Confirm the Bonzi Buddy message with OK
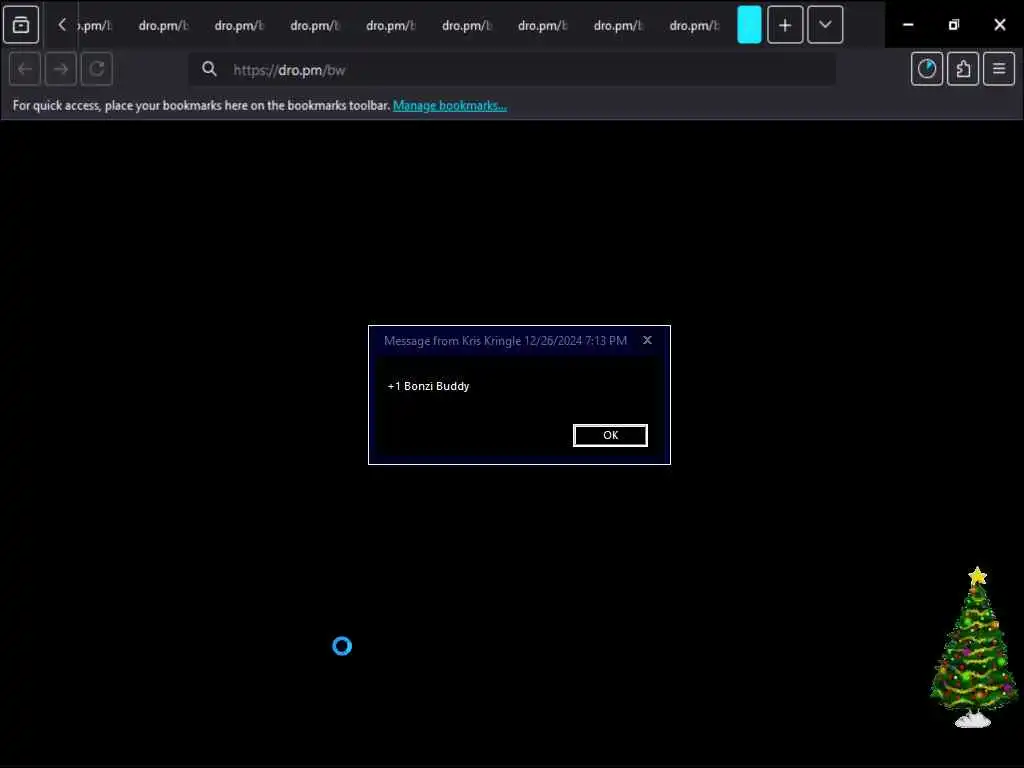Image resolution: width=1024 pixels, height=768 pixels. [x=610, y=435]
